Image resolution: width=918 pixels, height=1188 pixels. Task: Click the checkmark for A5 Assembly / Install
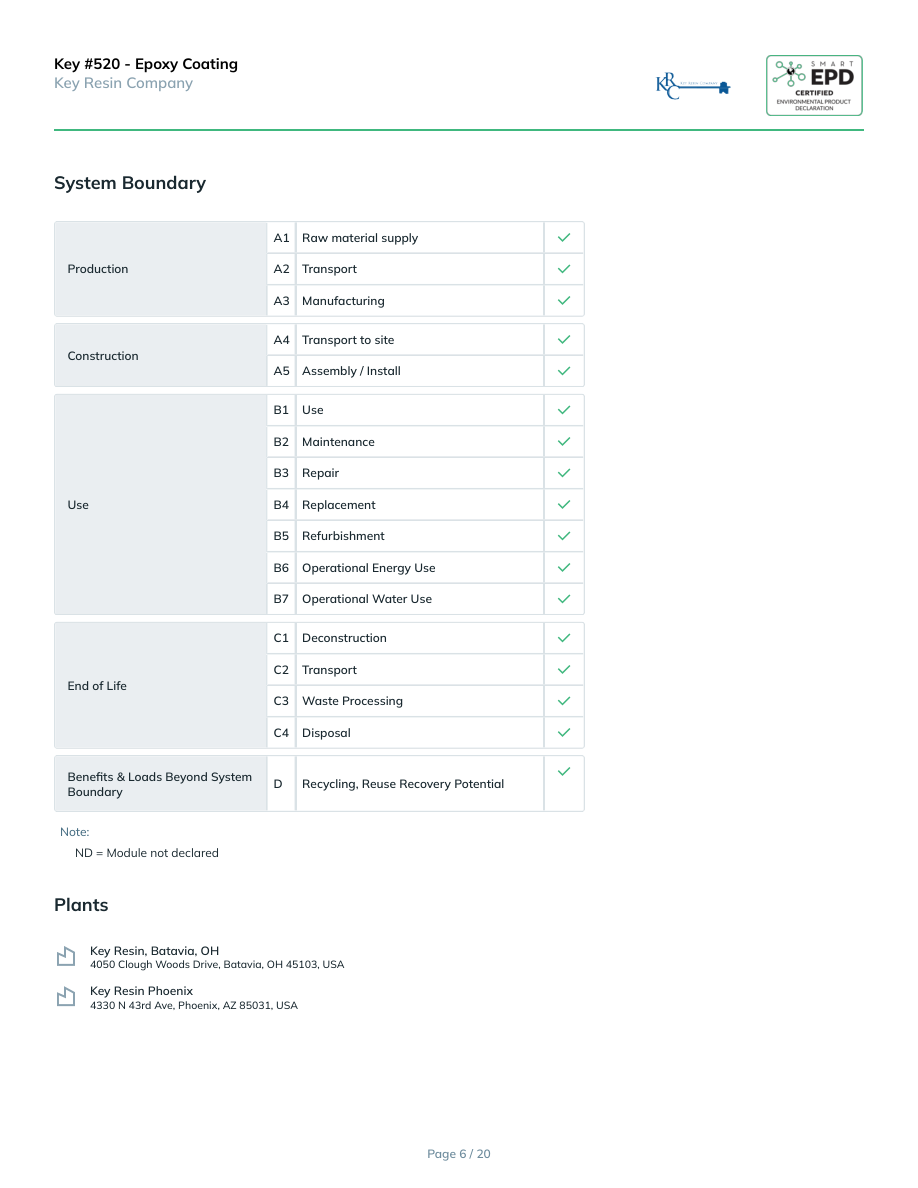(564, 371)
